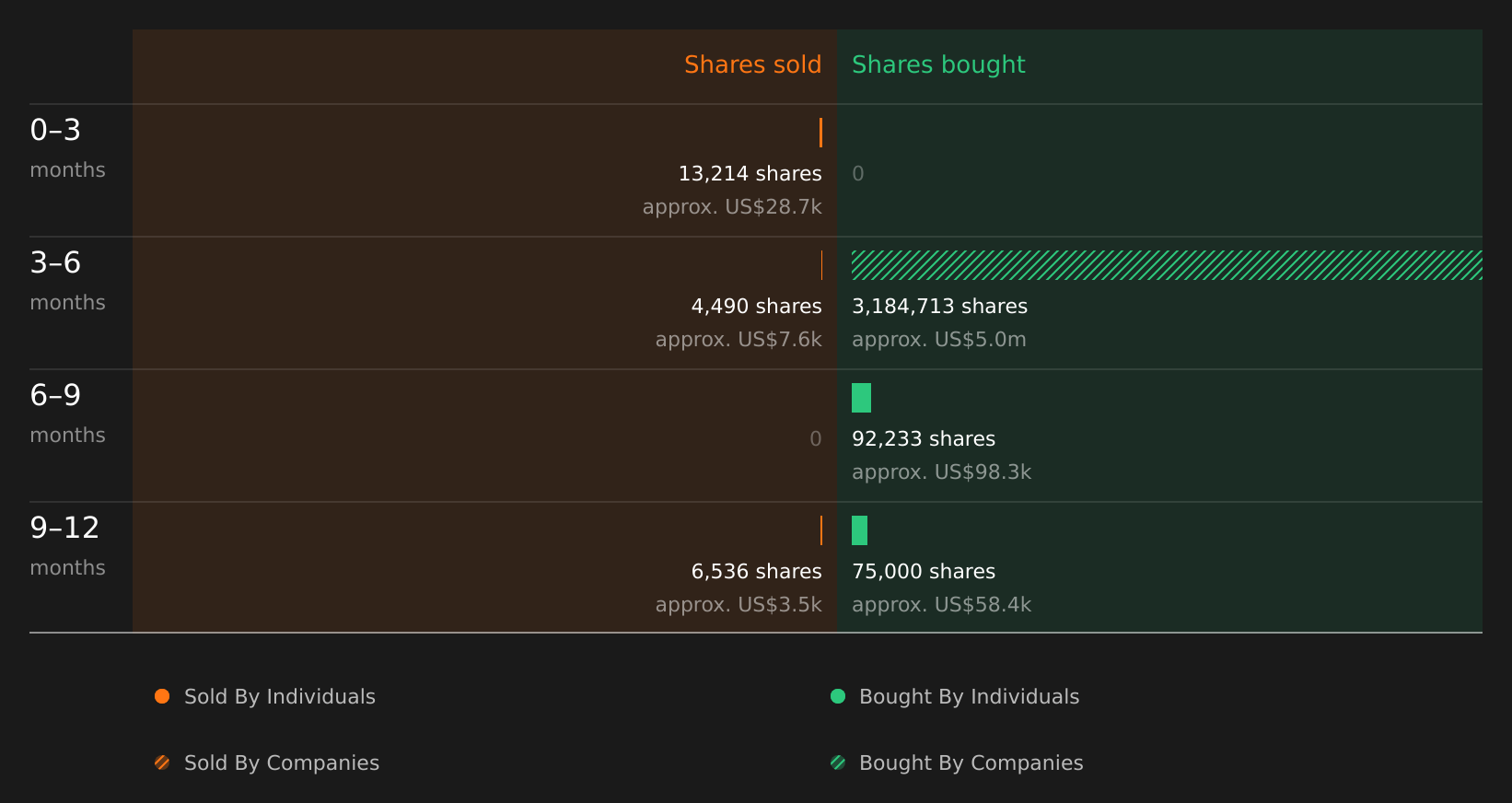Viewport: 1512px width, 803px height.
Task: Click the 75,000 shares value
Action: click(924, 572)
